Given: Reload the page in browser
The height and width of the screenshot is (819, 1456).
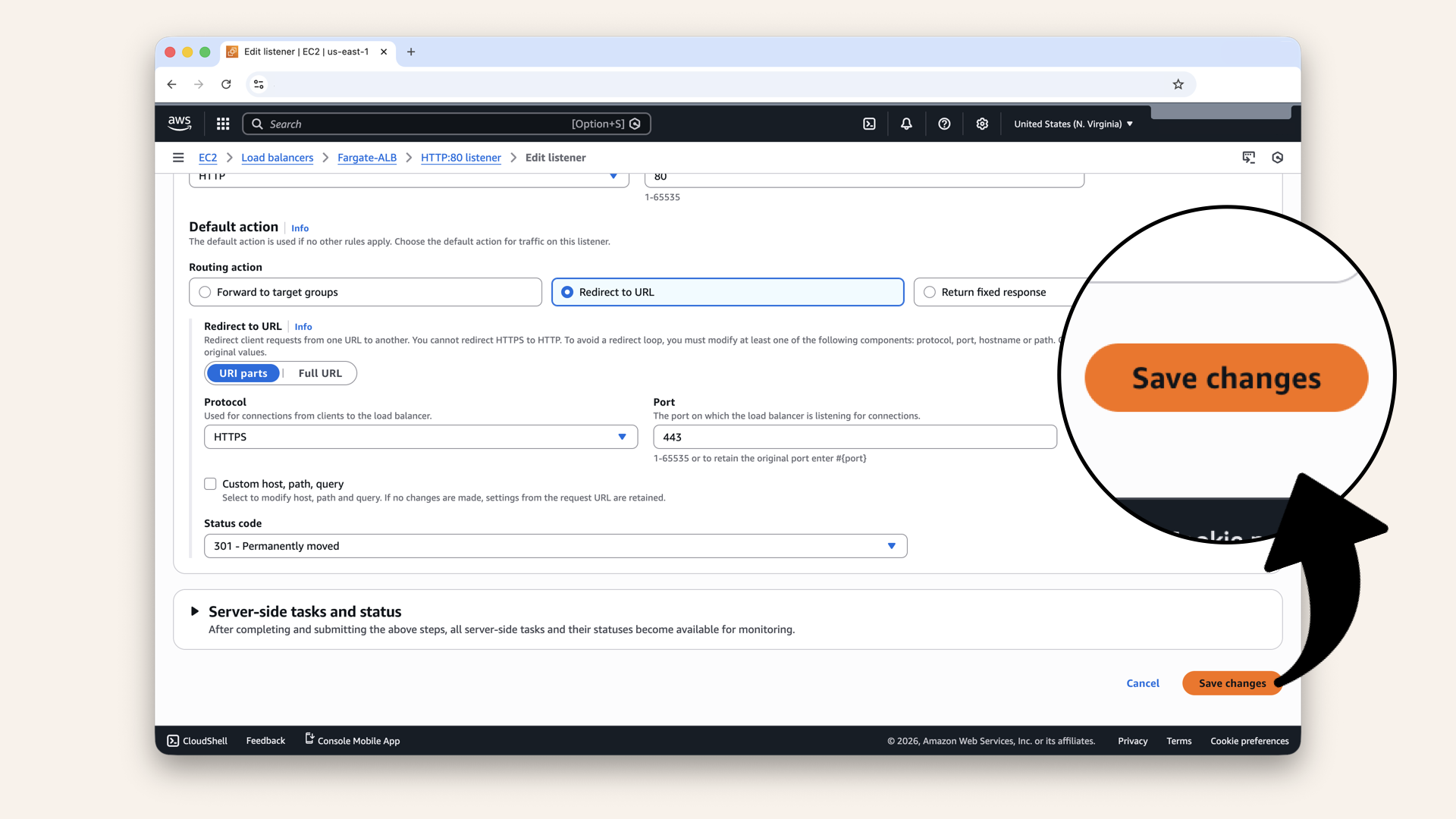Looking at the screenshot, I should (x=226, y=84).
